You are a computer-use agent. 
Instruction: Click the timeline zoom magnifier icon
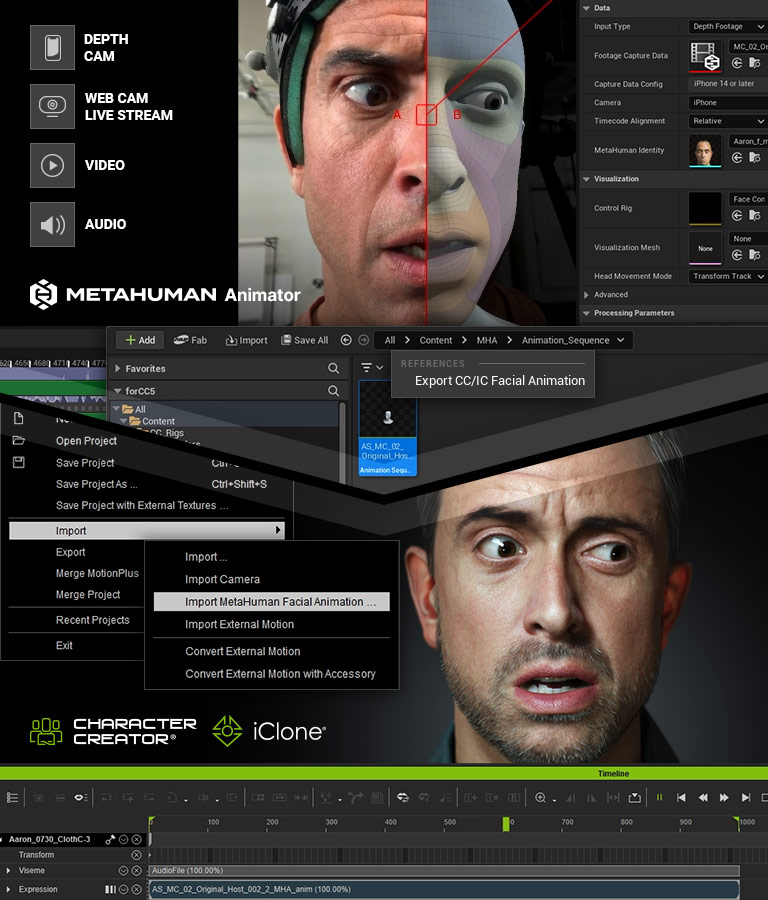coord(541,797)
